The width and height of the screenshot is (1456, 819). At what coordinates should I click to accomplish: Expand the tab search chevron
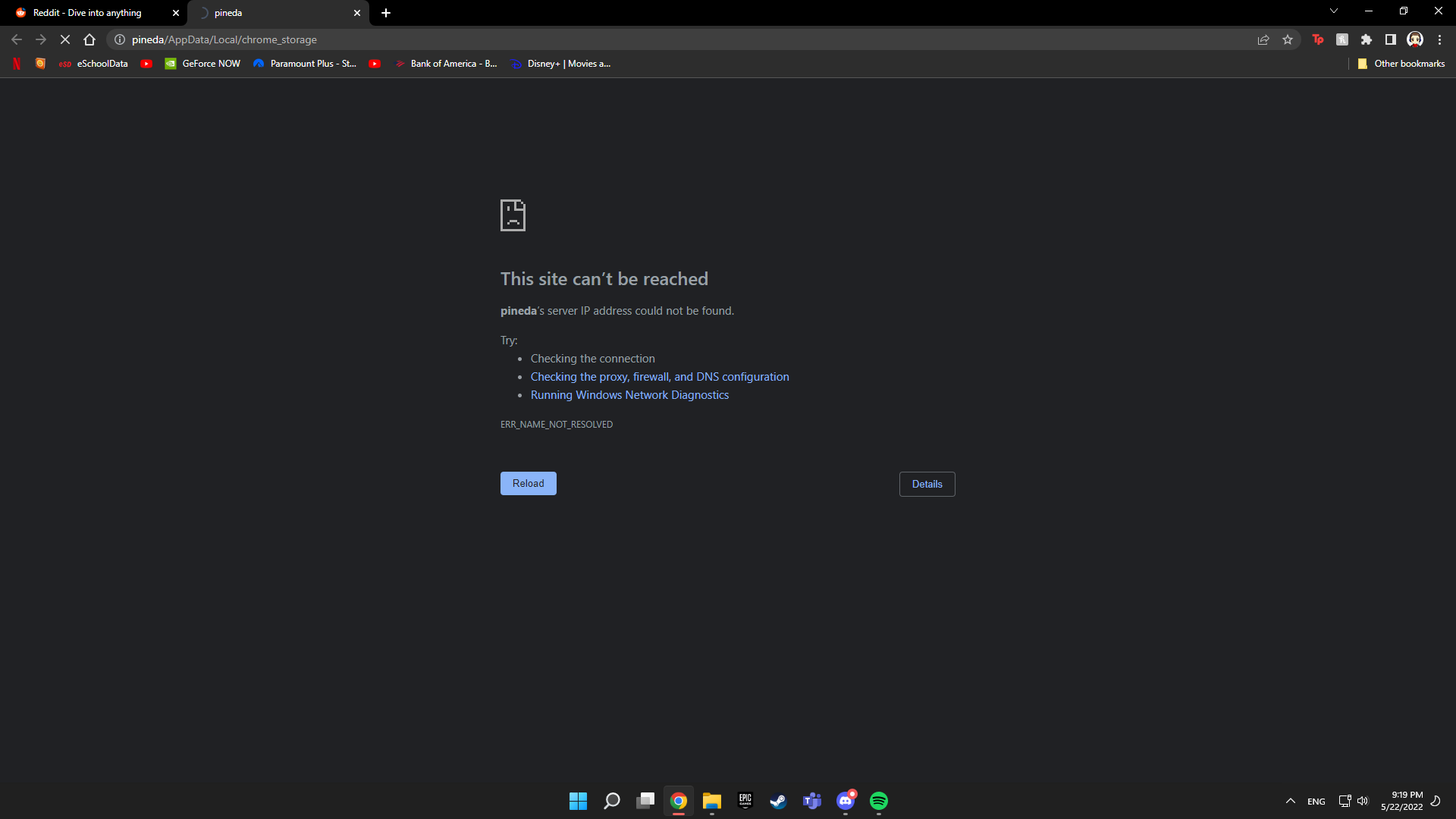[1334, 11]
